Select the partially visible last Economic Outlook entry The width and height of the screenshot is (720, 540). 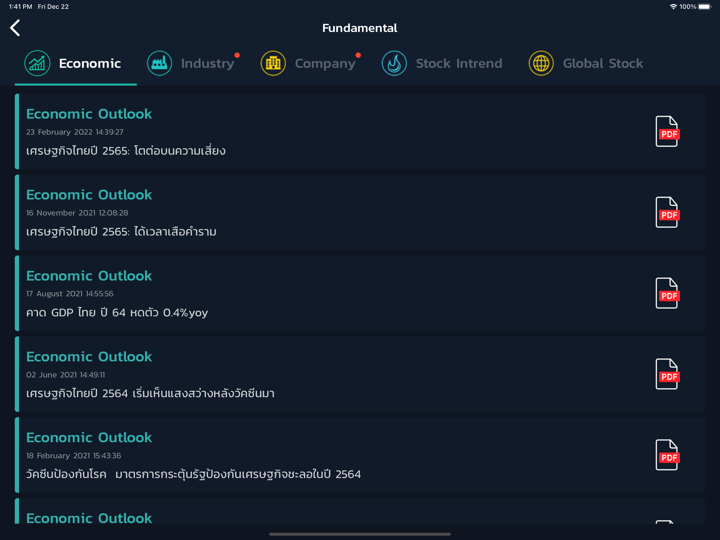(89, 517)
